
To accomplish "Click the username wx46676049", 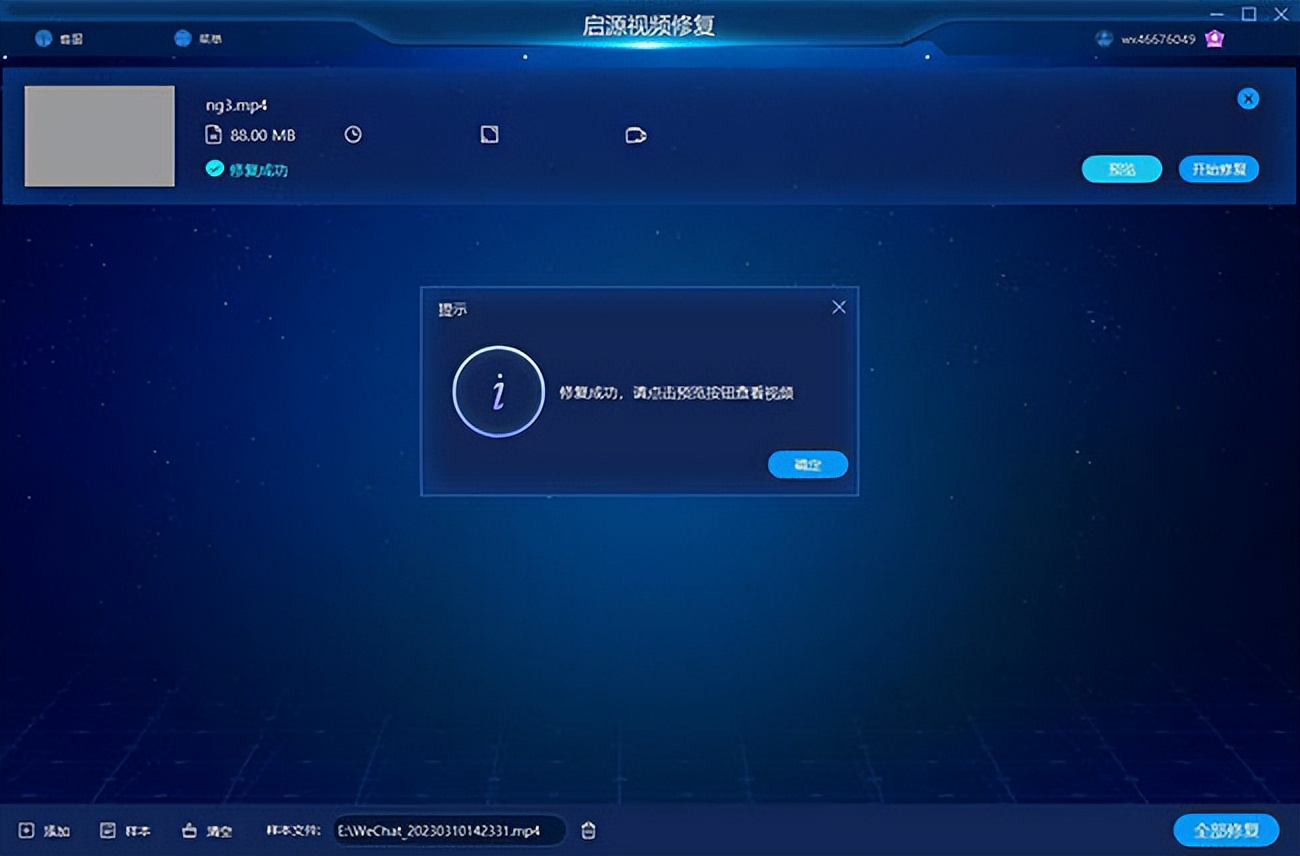I will click(1158, 40).
